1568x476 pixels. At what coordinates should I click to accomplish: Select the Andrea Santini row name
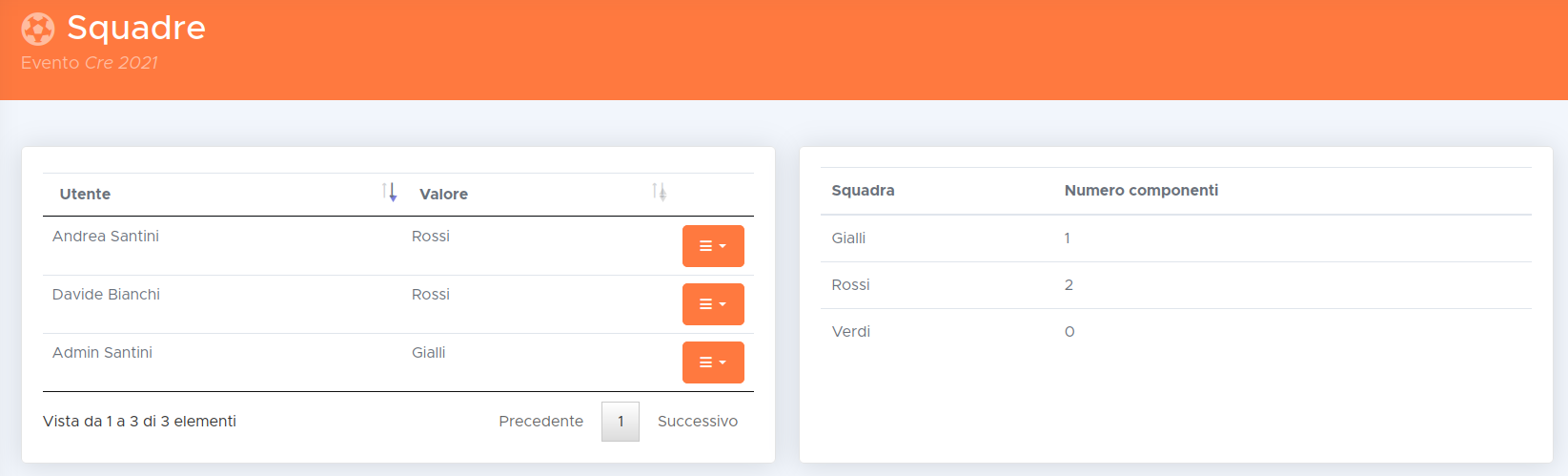[106, 237]
